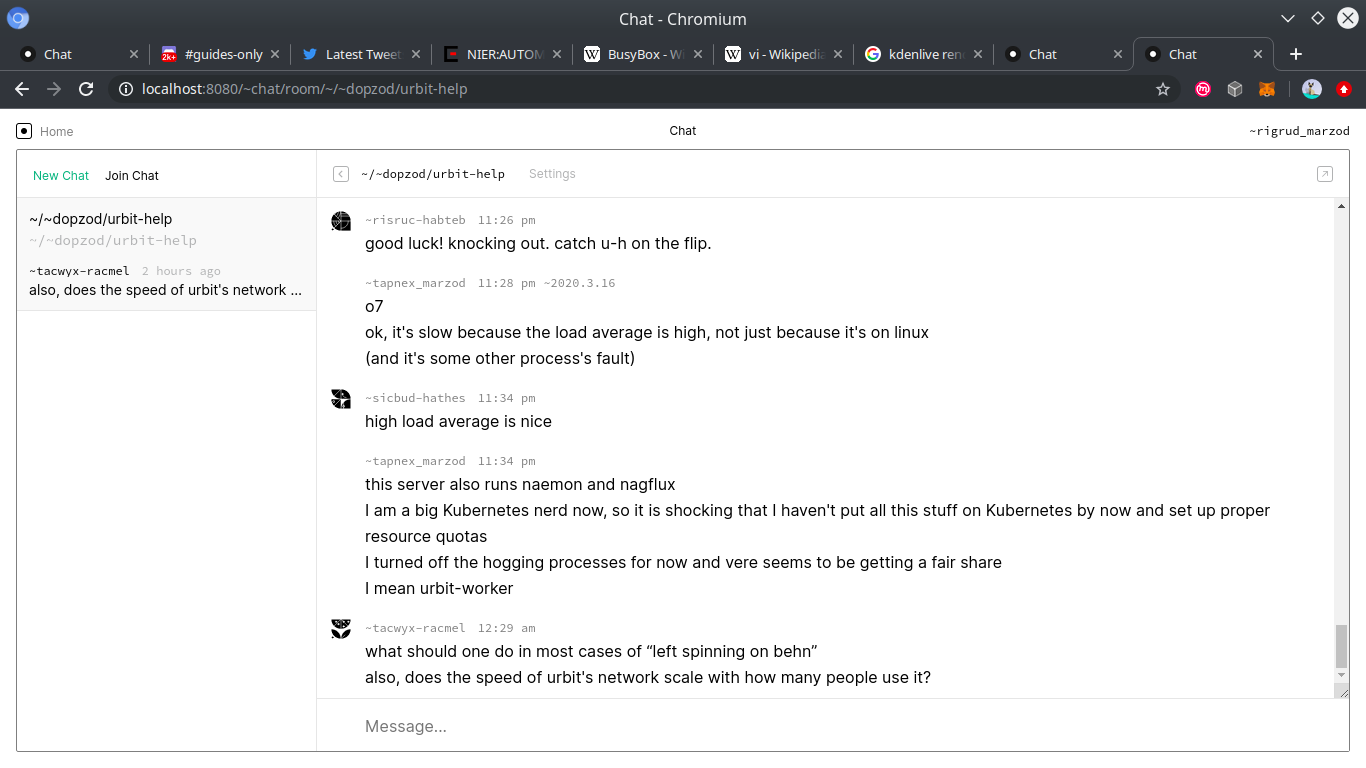Viewport: 1366px width, 768px height.
Task: Open the MetaMask fox extension
Action: [x=1266, y=89]
